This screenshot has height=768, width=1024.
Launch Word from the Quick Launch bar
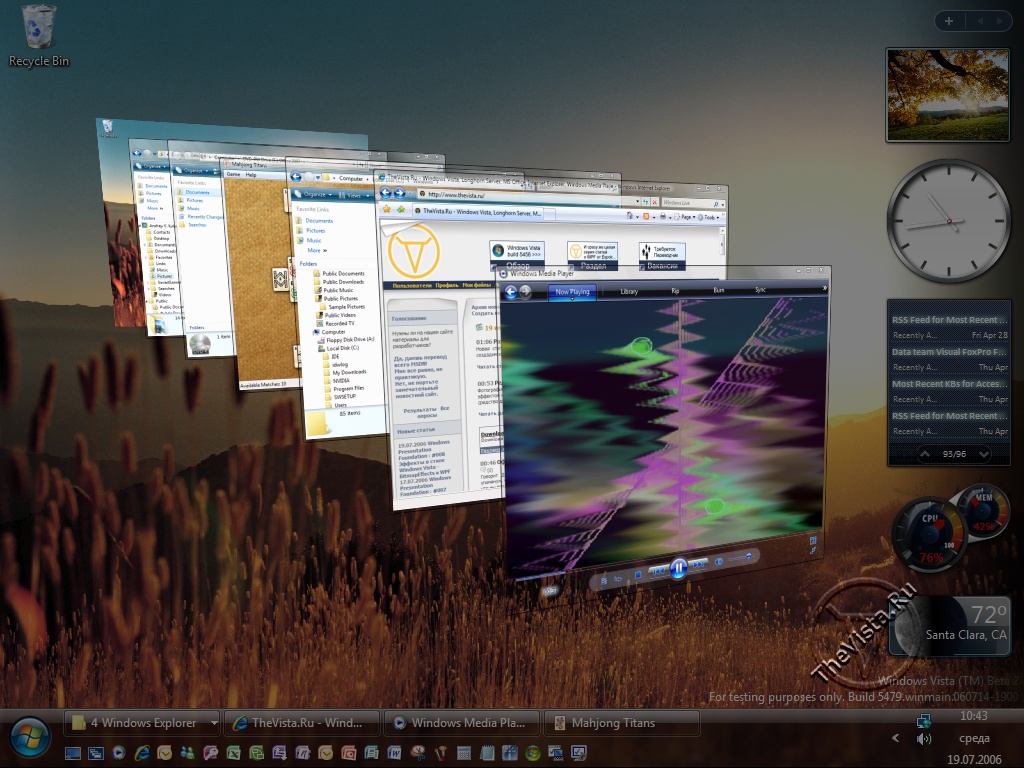(x=394, y=753)
